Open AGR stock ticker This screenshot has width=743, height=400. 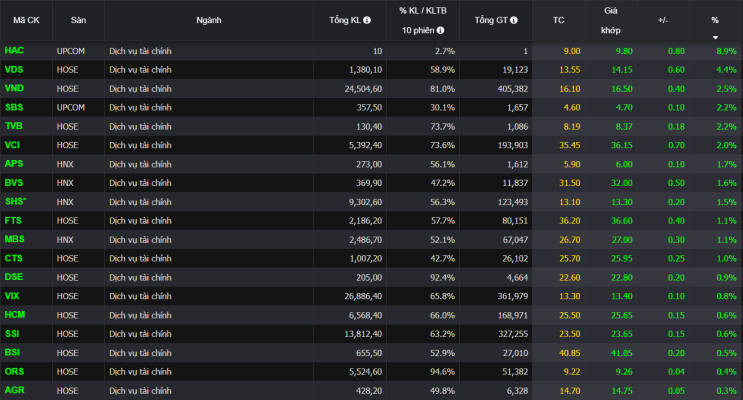point(15,390)
